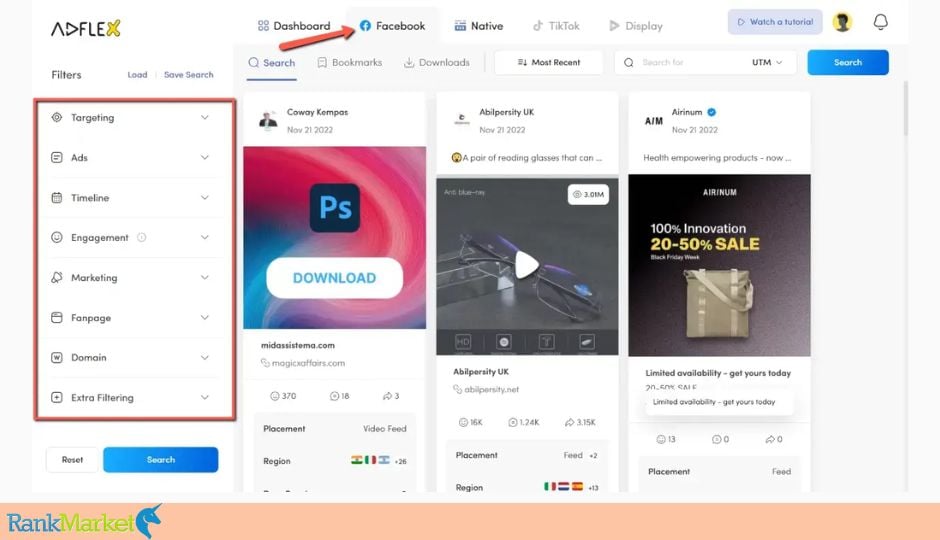Click the Engagement smiley icon
940x540 pixels.
coord(56,237)
